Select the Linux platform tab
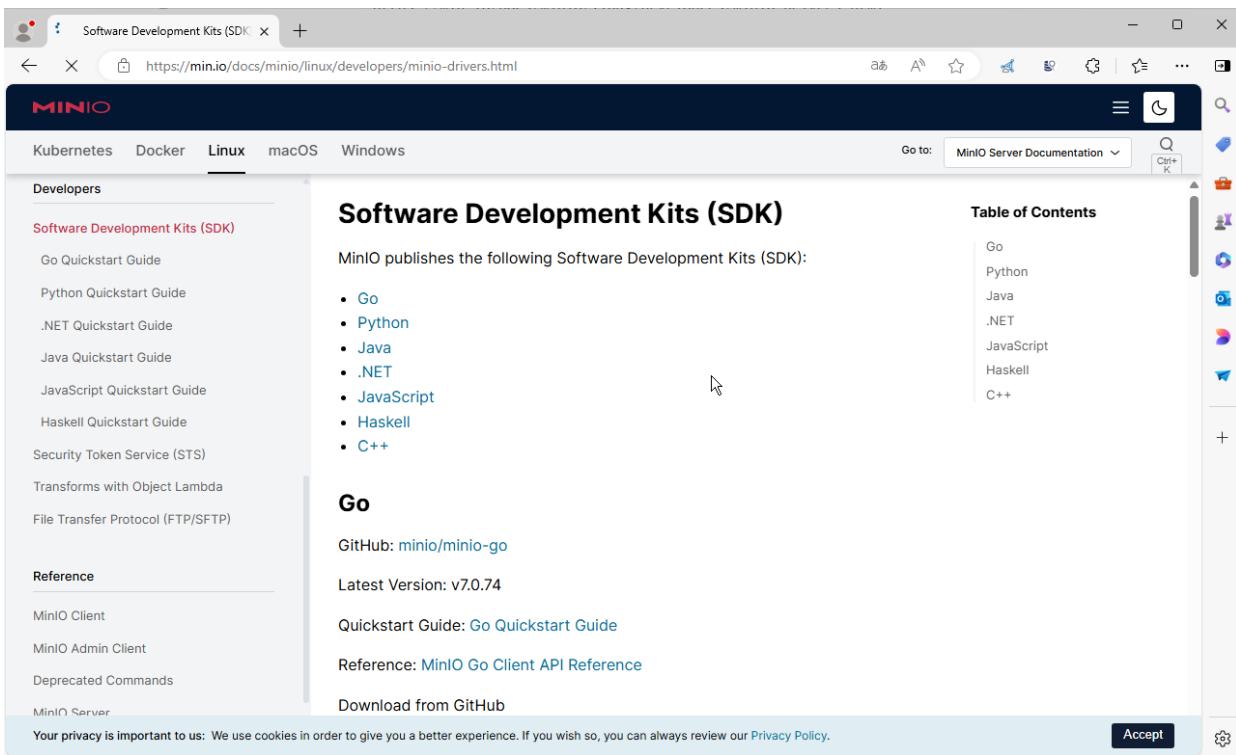 tap(227, 151)
